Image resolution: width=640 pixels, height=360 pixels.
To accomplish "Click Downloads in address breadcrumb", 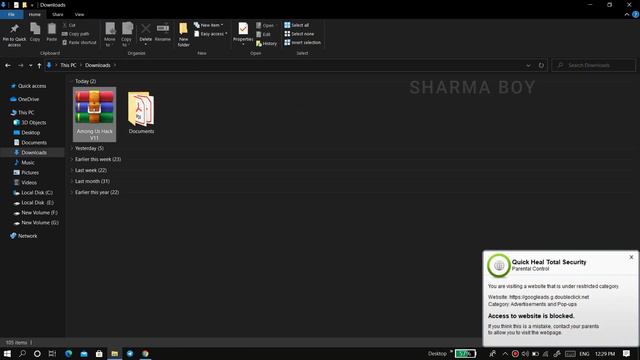I will click(x=98, y=65).
